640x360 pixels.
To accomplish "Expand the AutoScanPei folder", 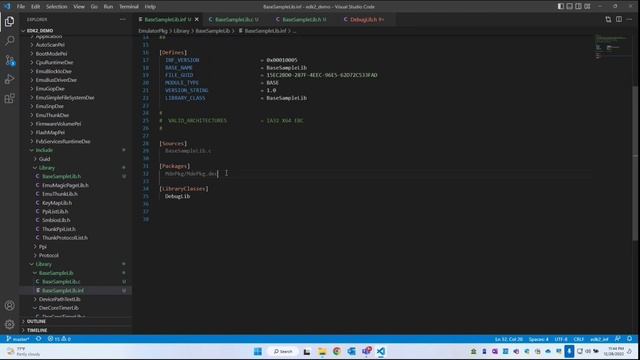I will 50,45.
